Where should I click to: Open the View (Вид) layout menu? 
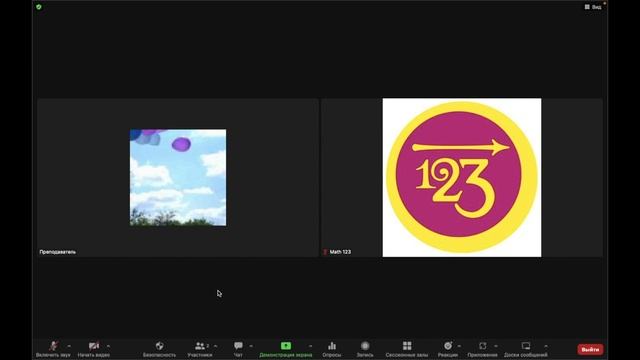(x=593, y=7)
